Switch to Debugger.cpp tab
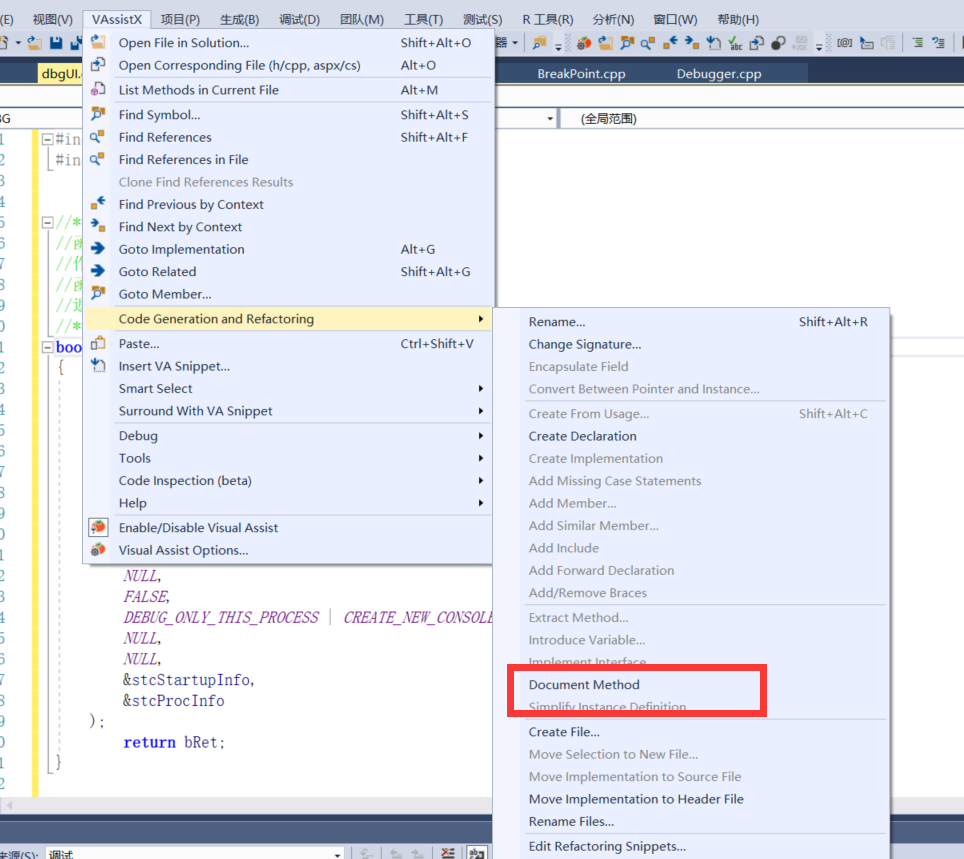This screenshot has height=859, width=964. click(x=719, y=74)
